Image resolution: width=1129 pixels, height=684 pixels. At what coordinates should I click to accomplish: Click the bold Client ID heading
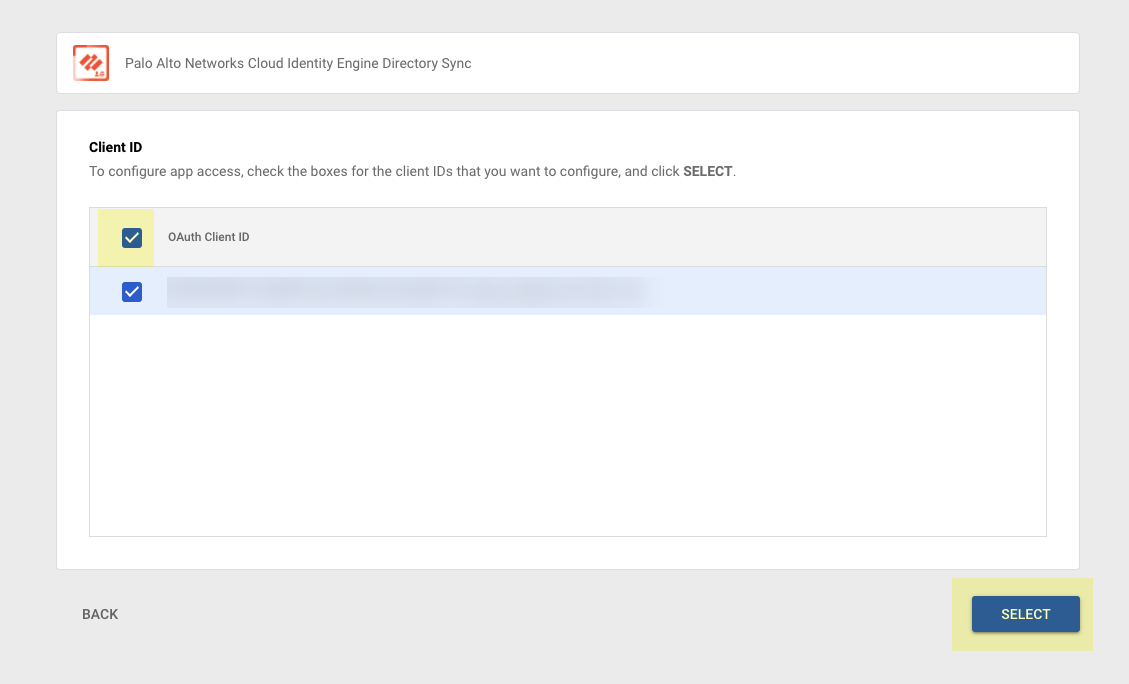click(x=115, y=147)
